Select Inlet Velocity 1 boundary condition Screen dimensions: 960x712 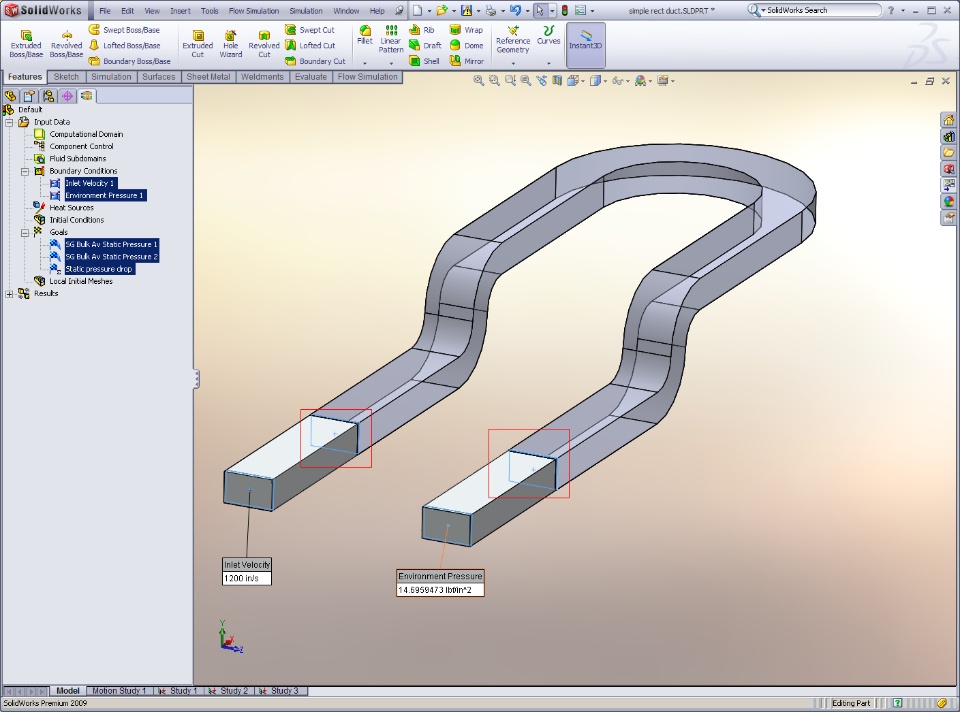(x=89, y=183)
